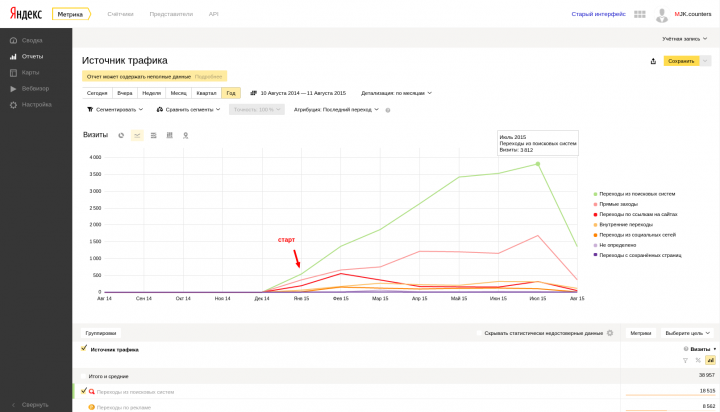Screen dimensions: 720x412
Task: Open the Выберите цель dropdown
Action: pyautogui.click(x=687, y=333)
